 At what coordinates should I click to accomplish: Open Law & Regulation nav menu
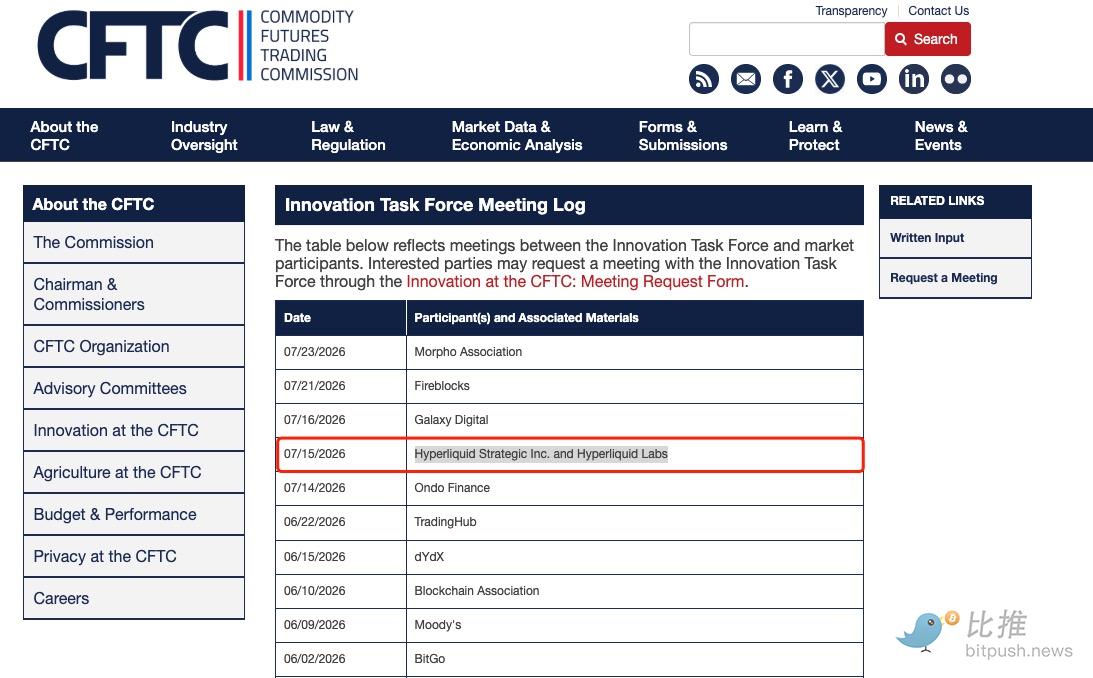coord(348,136)
